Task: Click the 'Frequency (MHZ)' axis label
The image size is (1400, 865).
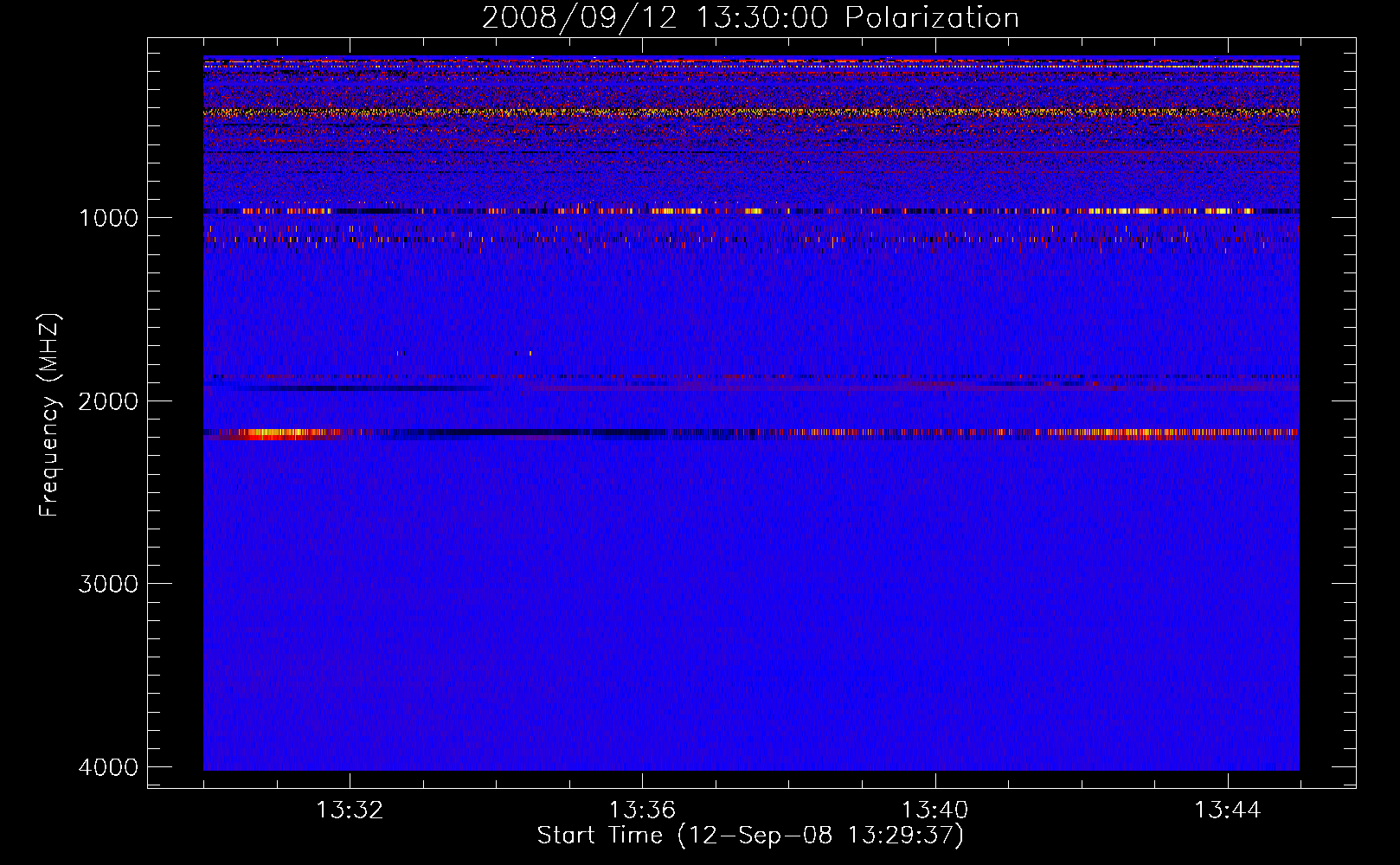Action: pos(50,415)
